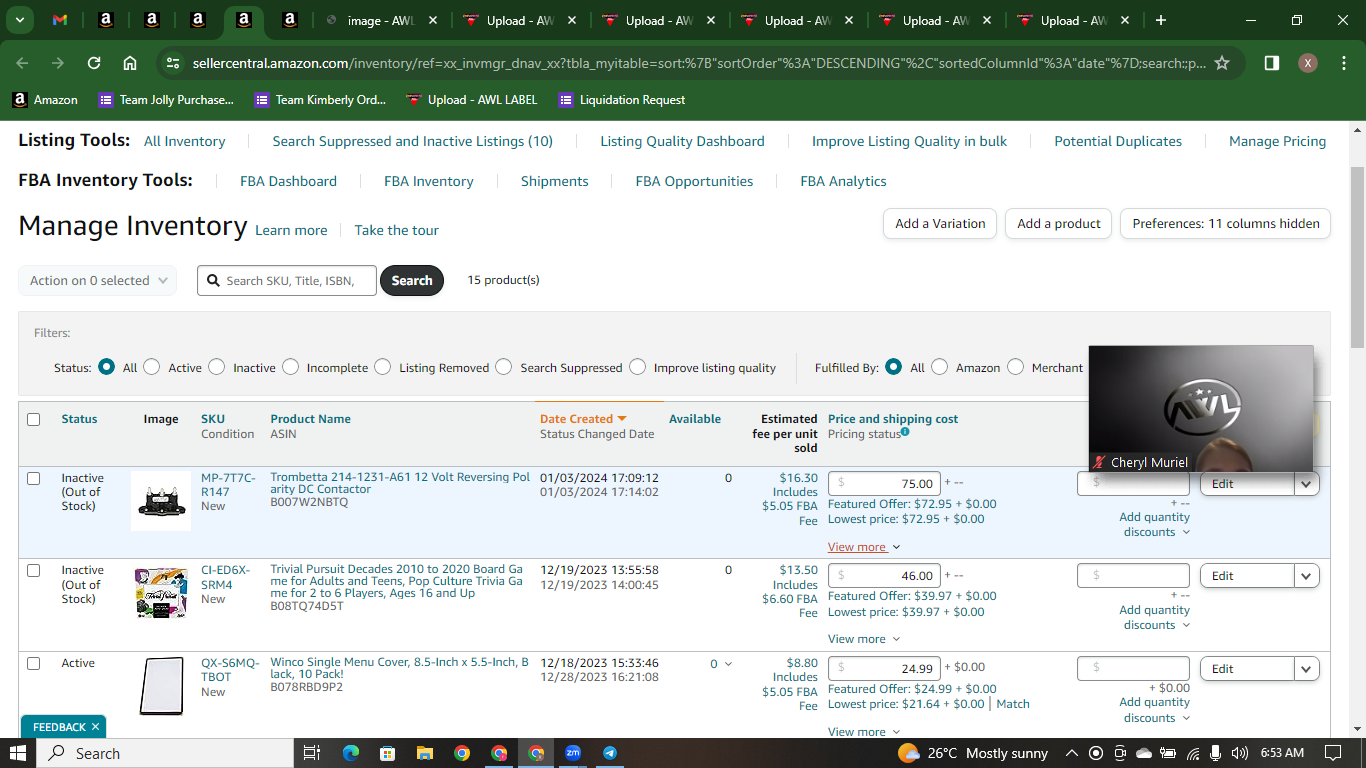Sort by the Date Created column header
1366x768 pixels.
coord(583,419)
